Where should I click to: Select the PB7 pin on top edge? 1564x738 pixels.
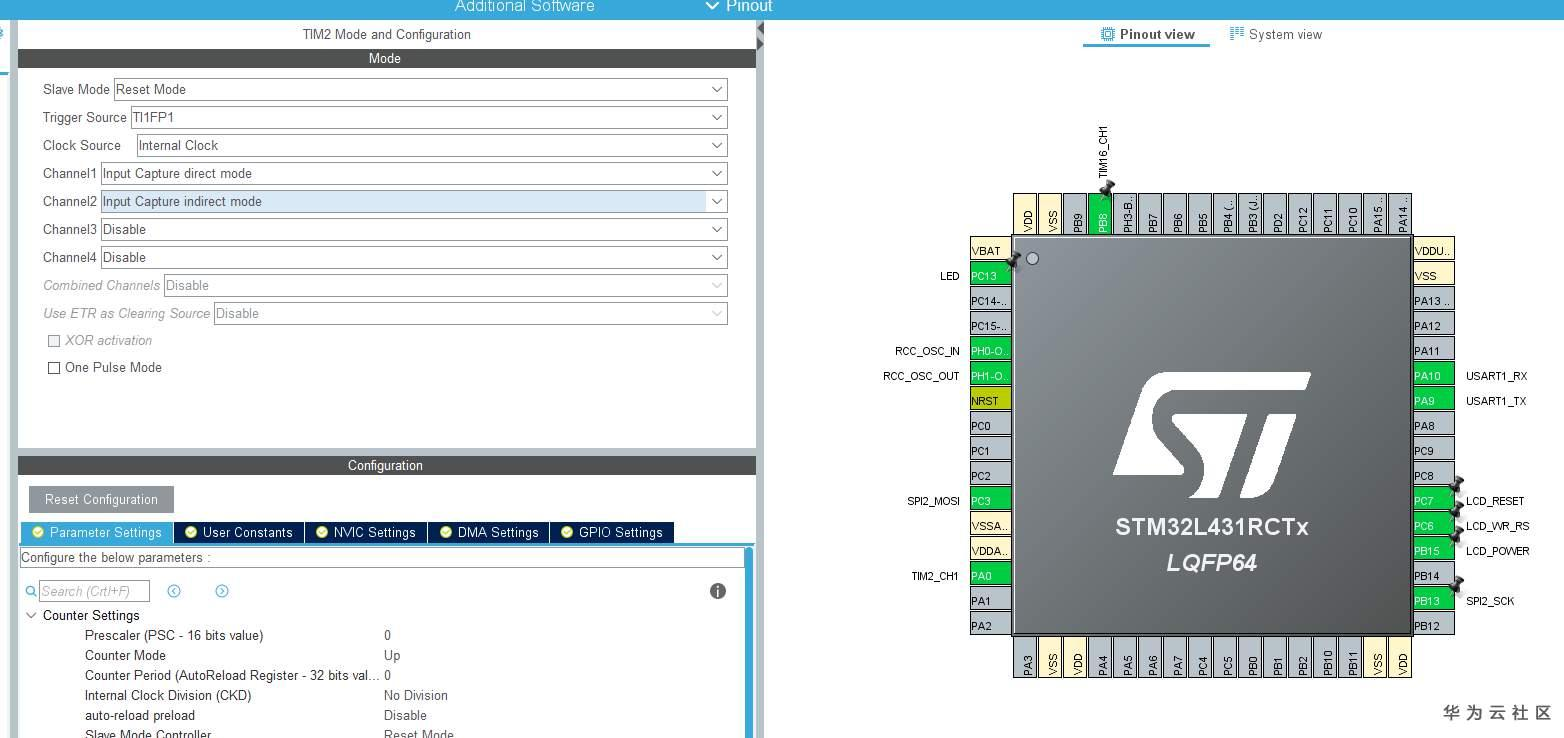click(x=1150, y=214)
